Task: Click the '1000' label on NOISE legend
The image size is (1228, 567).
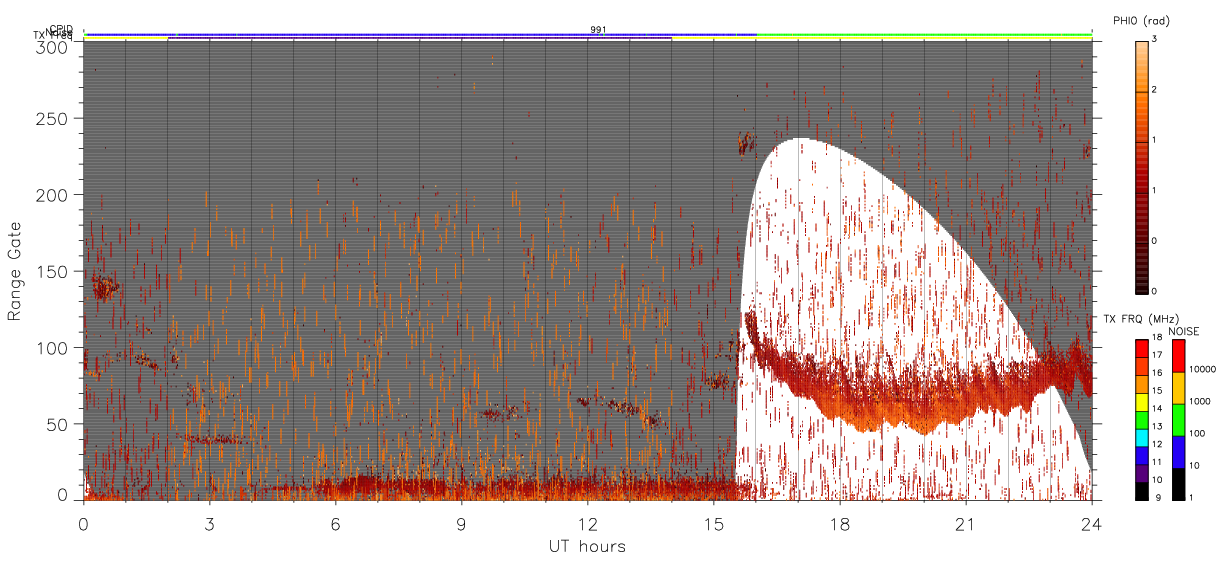Action: point(1199,401)
